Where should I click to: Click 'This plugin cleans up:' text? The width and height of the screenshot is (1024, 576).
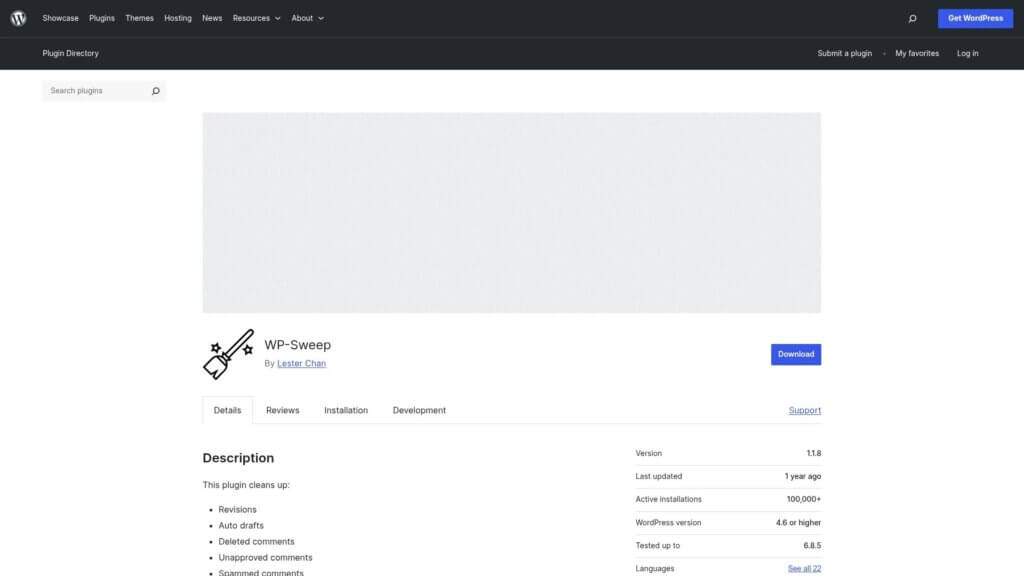click(246, 485)
